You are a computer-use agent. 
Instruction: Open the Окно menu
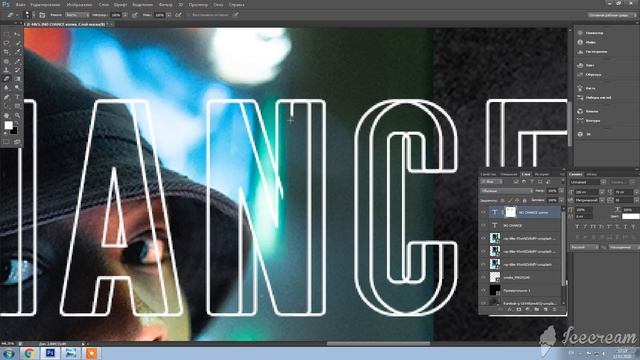coord(219,4)
